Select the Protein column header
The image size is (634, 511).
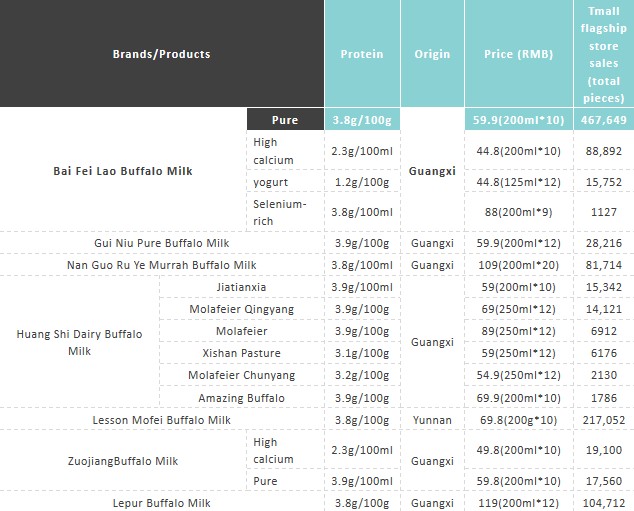click(362, 53)
